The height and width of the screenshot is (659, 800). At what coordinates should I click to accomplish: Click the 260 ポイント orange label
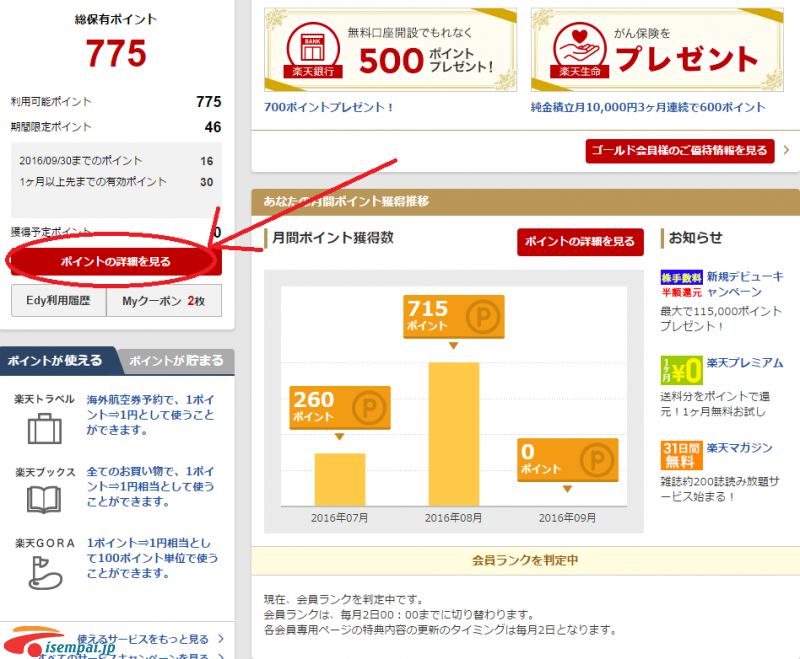coord(340,408)
